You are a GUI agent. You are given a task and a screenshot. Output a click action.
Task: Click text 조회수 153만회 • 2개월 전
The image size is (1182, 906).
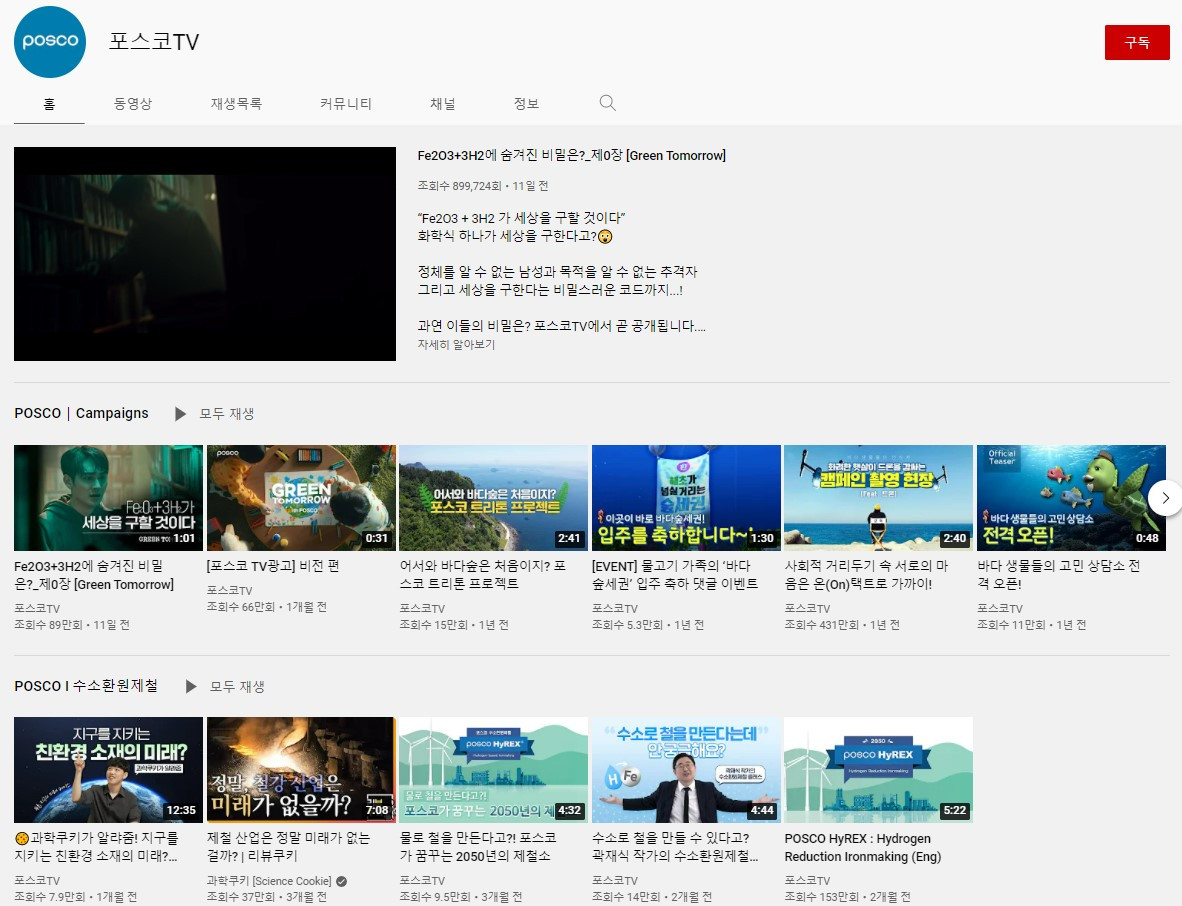point(847,897)
